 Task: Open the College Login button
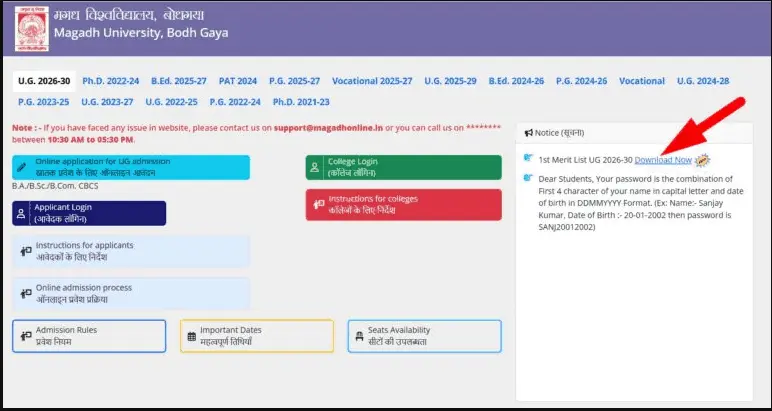(x=404, y=167)
